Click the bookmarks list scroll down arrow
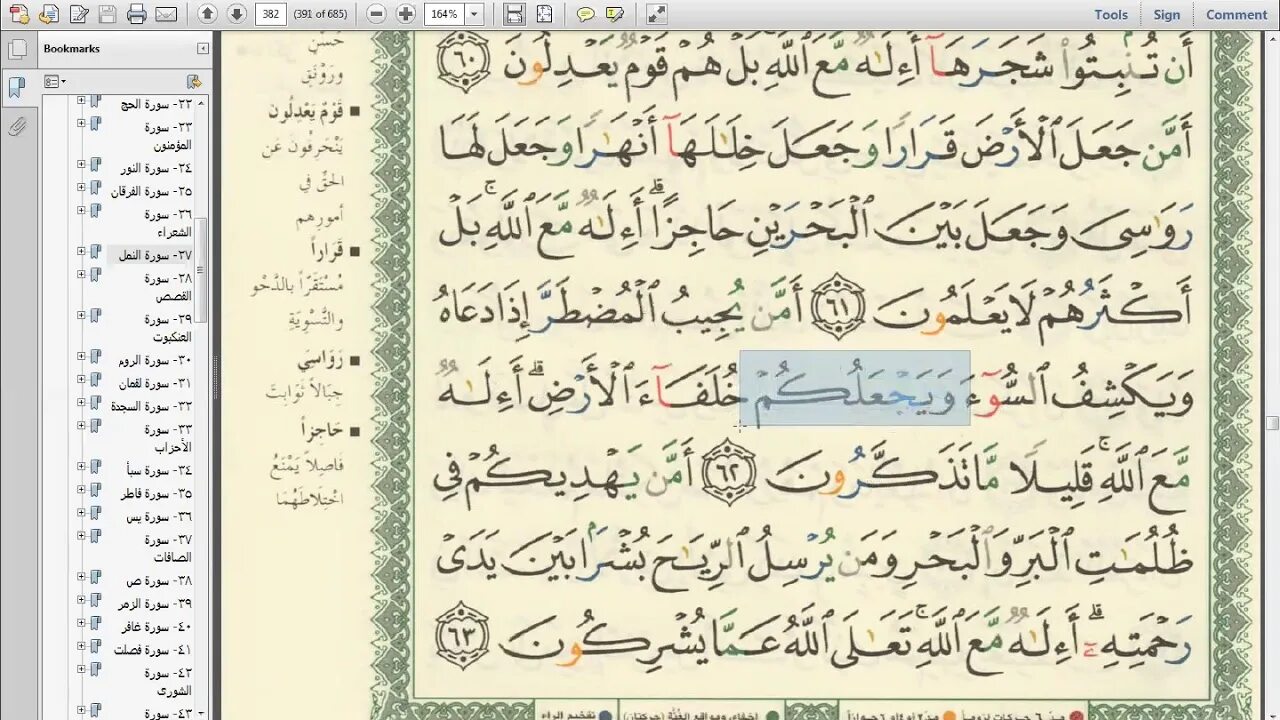The height and width of the screenshot is (720, 1280). [x=202, y=712]
